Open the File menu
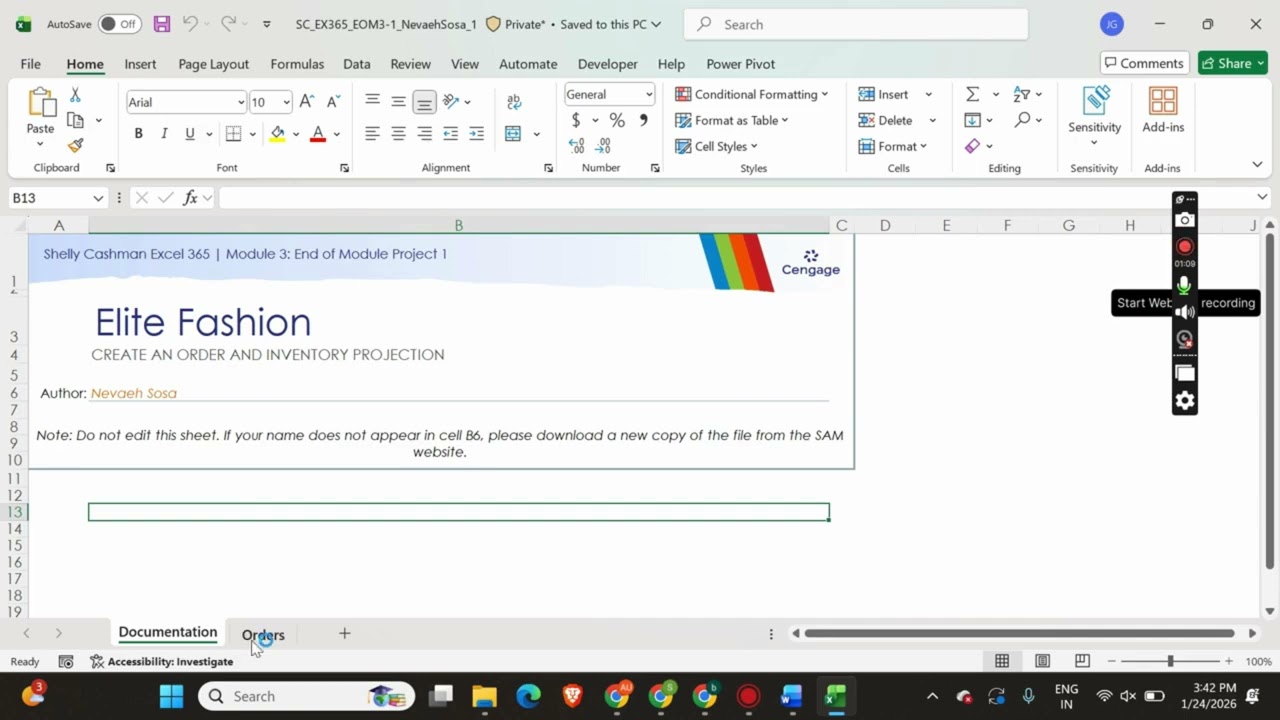The width and height of the screenshot is (1280, 720). 31,63
